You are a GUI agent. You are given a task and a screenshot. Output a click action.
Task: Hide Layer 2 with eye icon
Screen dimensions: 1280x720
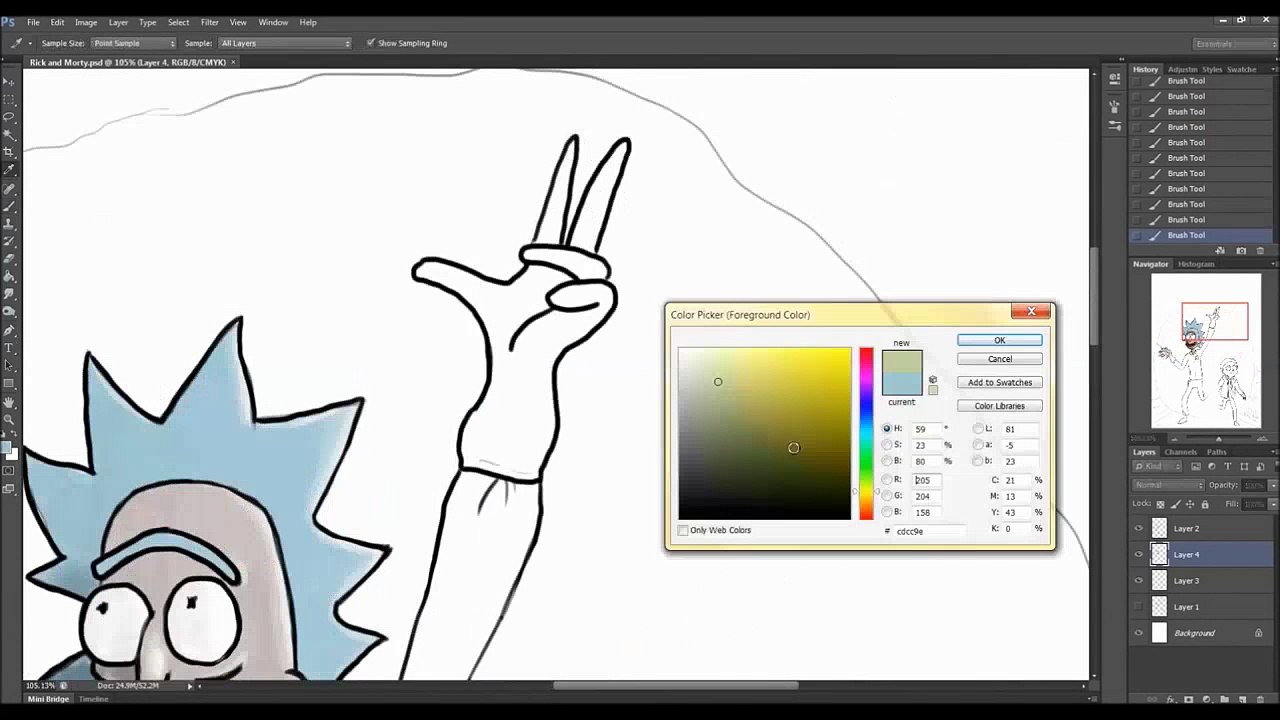tap(1138, 528)
